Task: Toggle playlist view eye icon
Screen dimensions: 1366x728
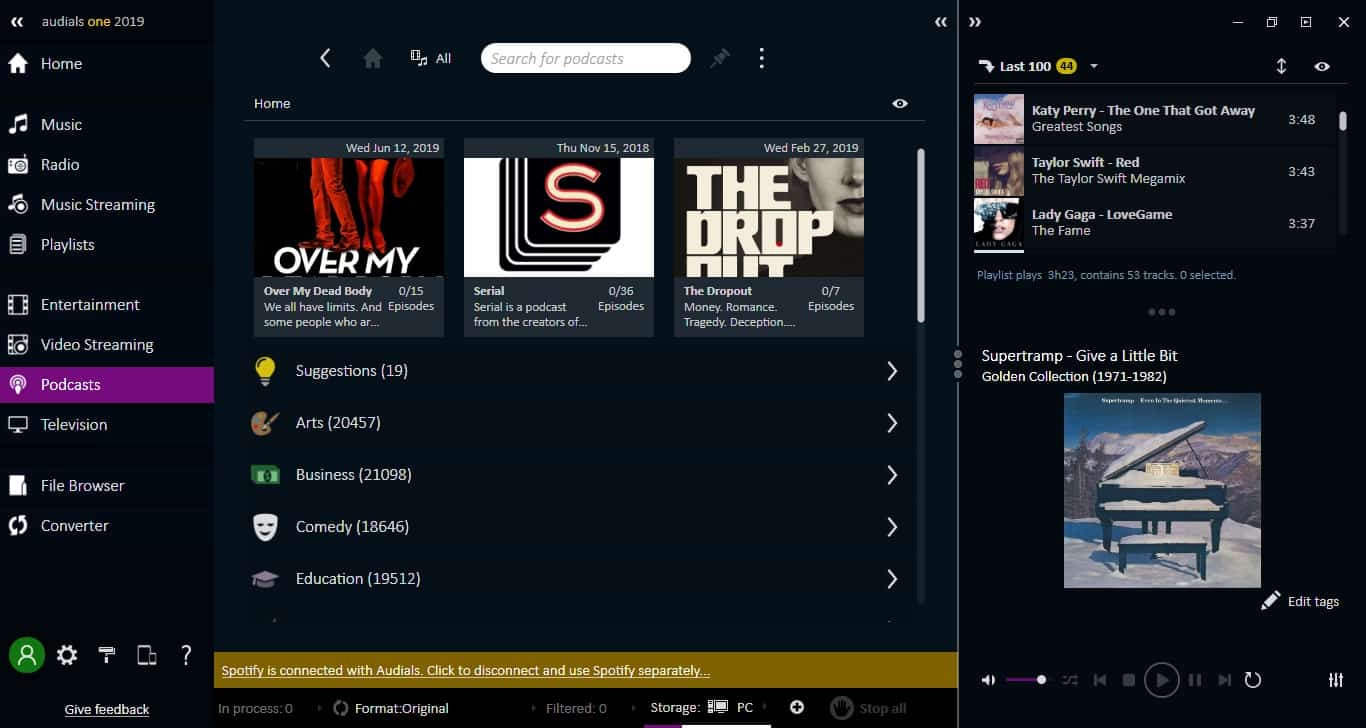Action: [1322, 66]
